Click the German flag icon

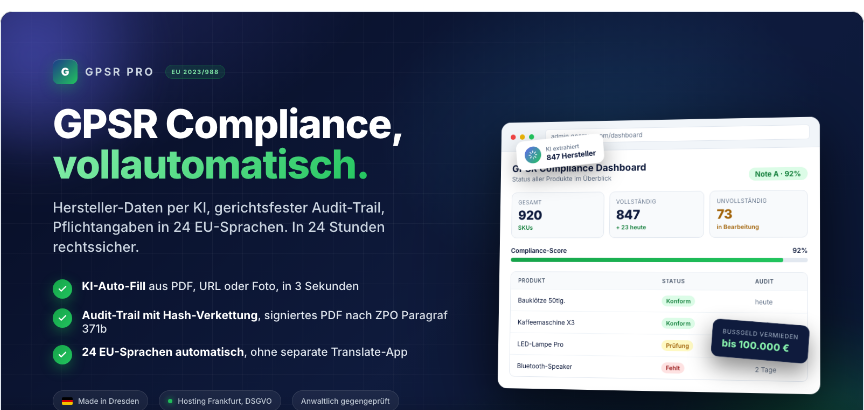[67, 401]
